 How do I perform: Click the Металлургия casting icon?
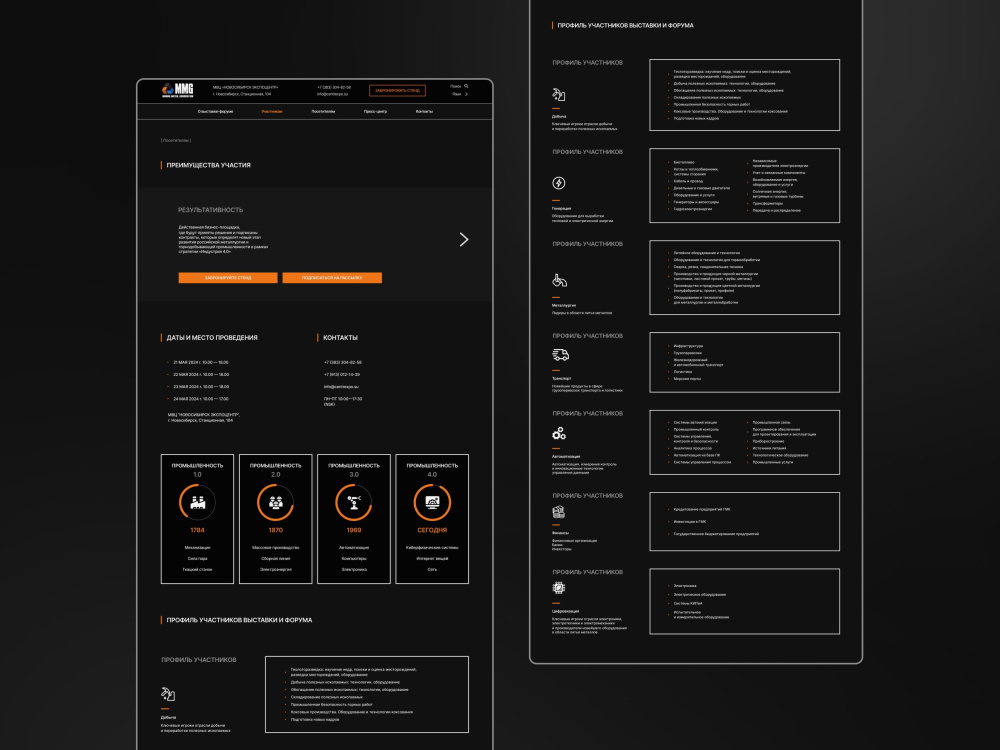click(559, 280)
